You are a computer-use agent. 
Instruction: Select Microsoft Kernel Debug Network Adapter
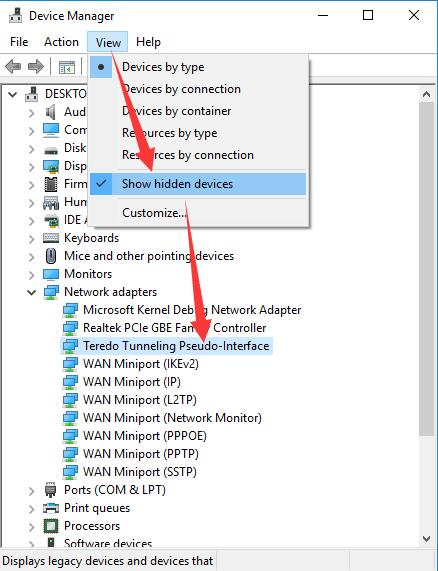[x=192, y=310]
